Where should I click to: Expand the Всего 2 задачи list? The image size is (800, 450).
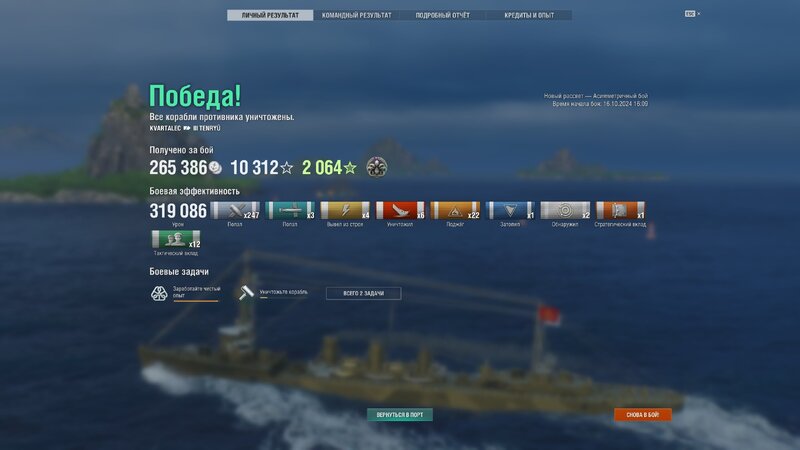pos(363,293)
